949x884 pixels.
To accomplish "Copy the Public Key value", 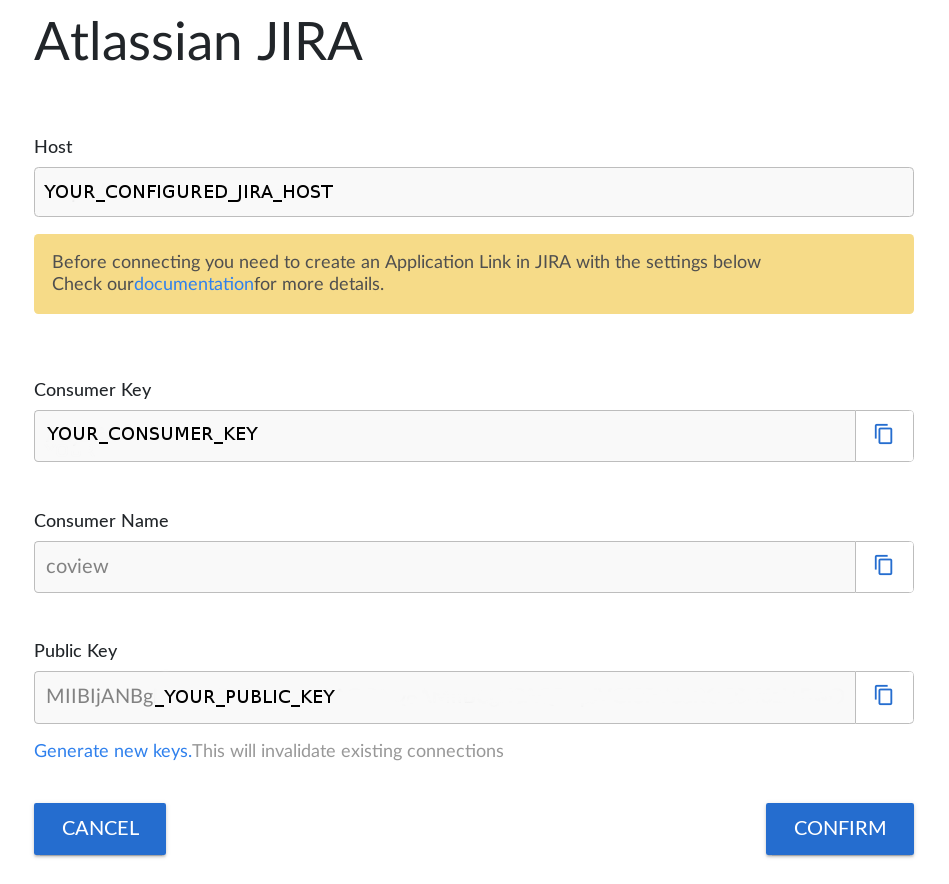I will tap(884, 697).
